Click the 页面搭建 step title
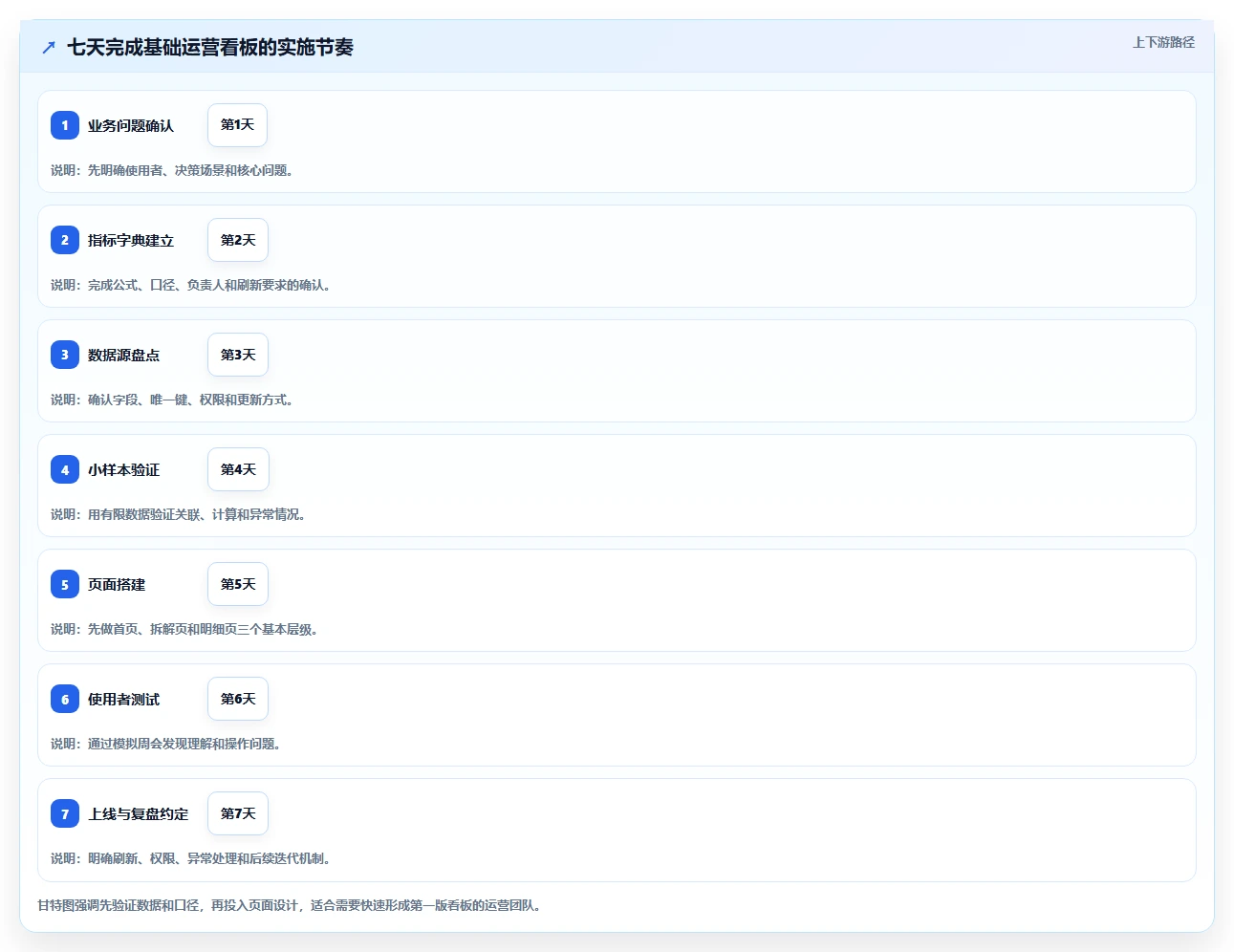1234x952 pixels. pyautogui.click(x=117, y=584)
